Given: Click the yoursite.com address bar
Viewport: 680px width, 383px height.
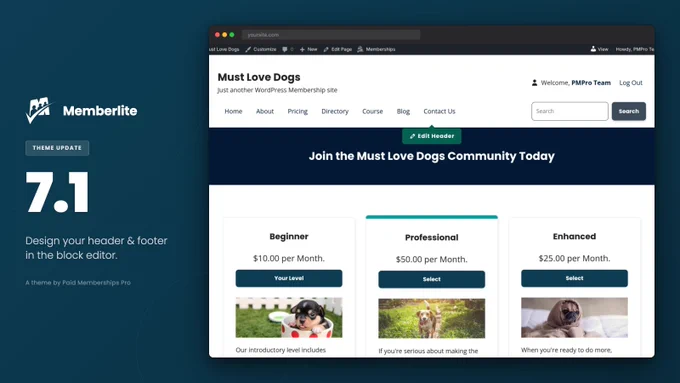Looking at the screenshot, I should coord(331,35).
